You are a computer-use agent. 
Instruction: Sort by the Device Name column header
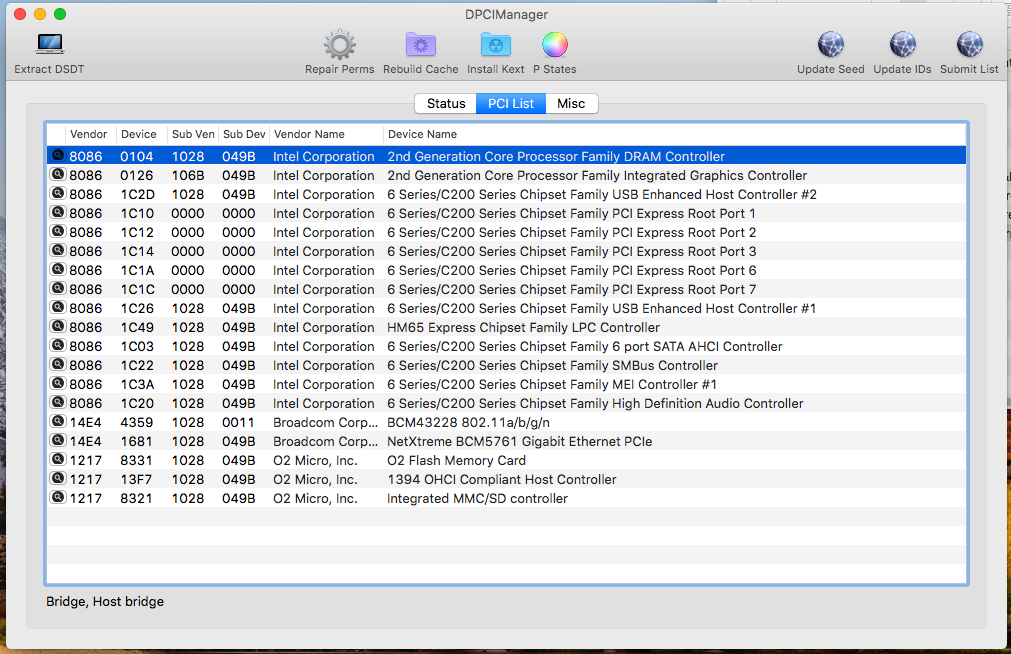pyautogui.click(x=422, y=134)
